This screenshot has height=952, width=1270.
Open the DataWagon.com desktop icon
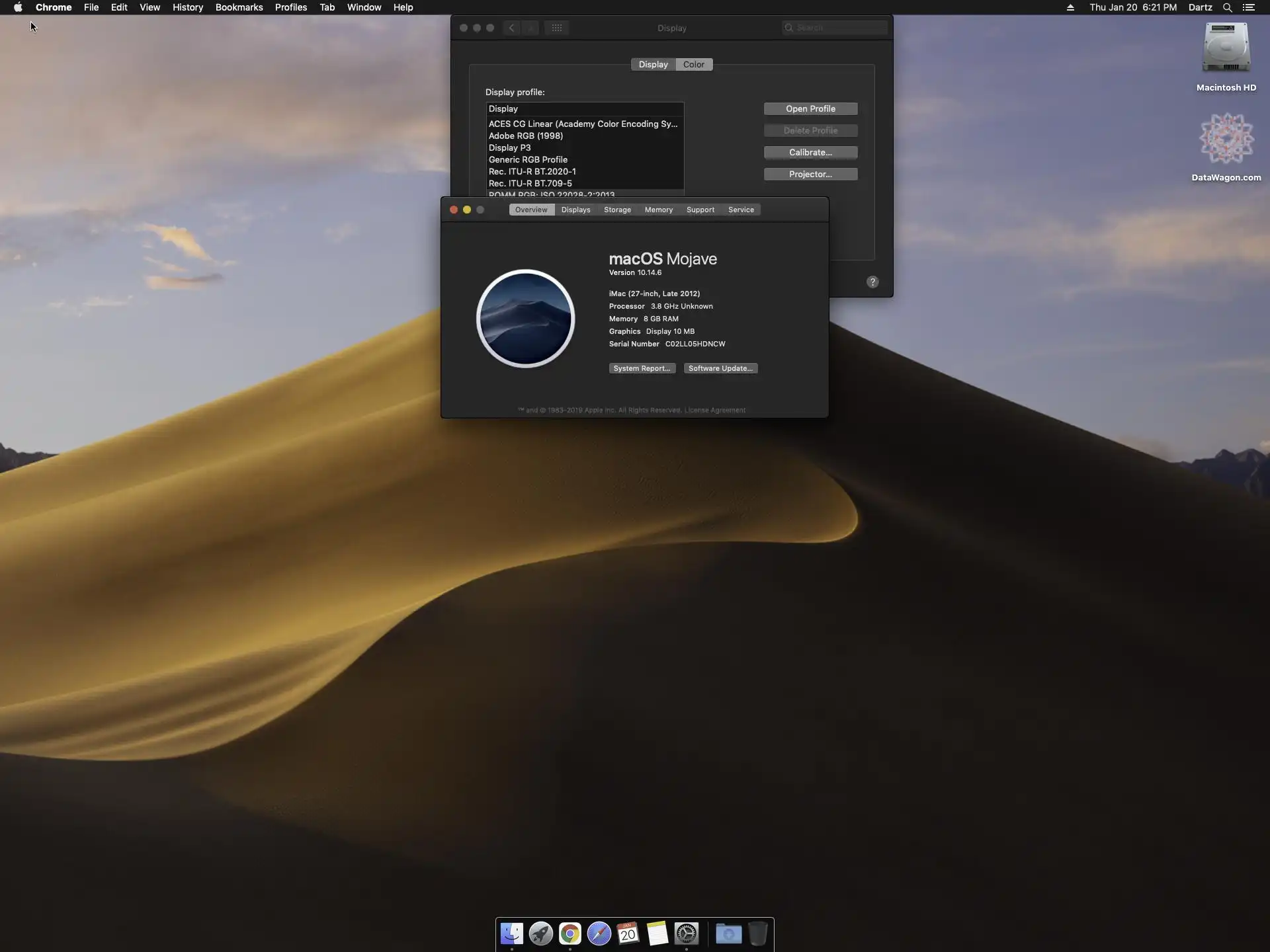1226,139
